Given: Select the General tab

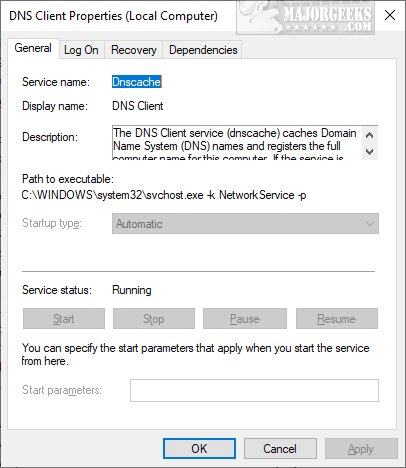Looking at the screenshot, I should tap(33, 48).
